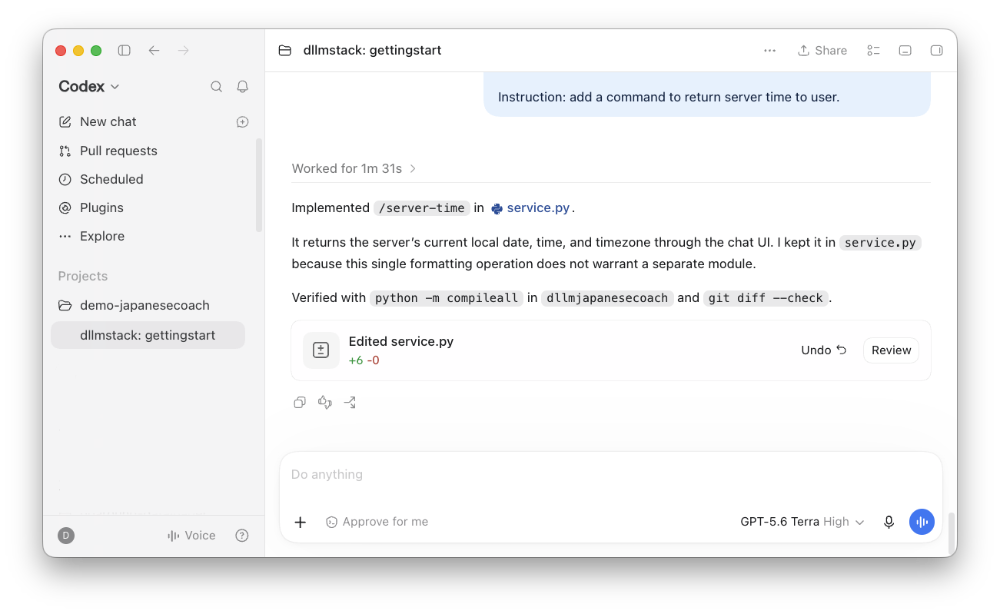1000x614 pixels.
Task: Open the GPT-5.6 Terra High model dropdown
Action: point(802,522)
